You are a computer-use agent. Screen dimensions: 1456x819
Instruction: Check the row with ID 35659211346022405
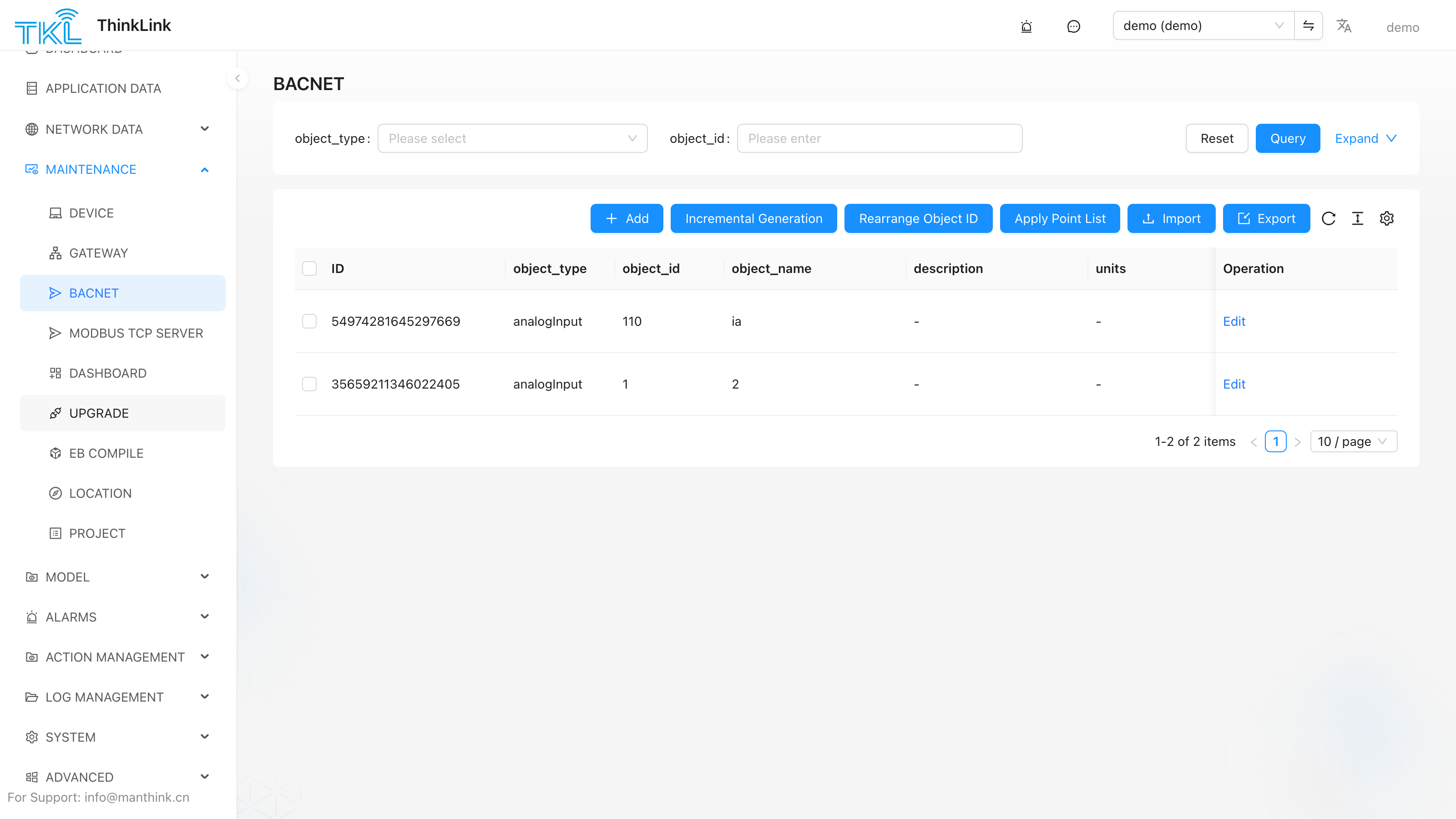pyautogui.click(x=309, y=384)
